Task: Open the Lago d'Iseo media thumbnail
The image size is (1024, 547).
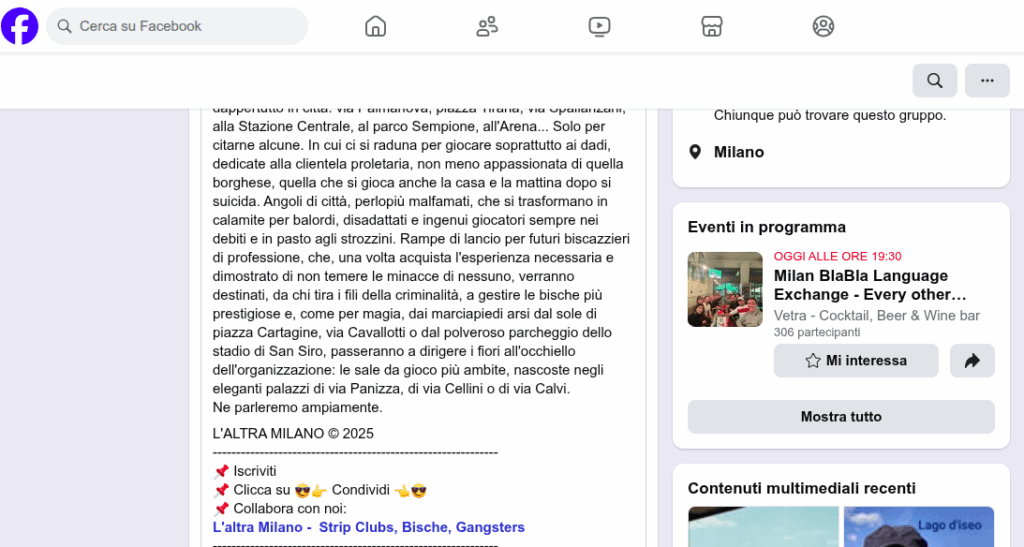Action: [x=919, y=527]
